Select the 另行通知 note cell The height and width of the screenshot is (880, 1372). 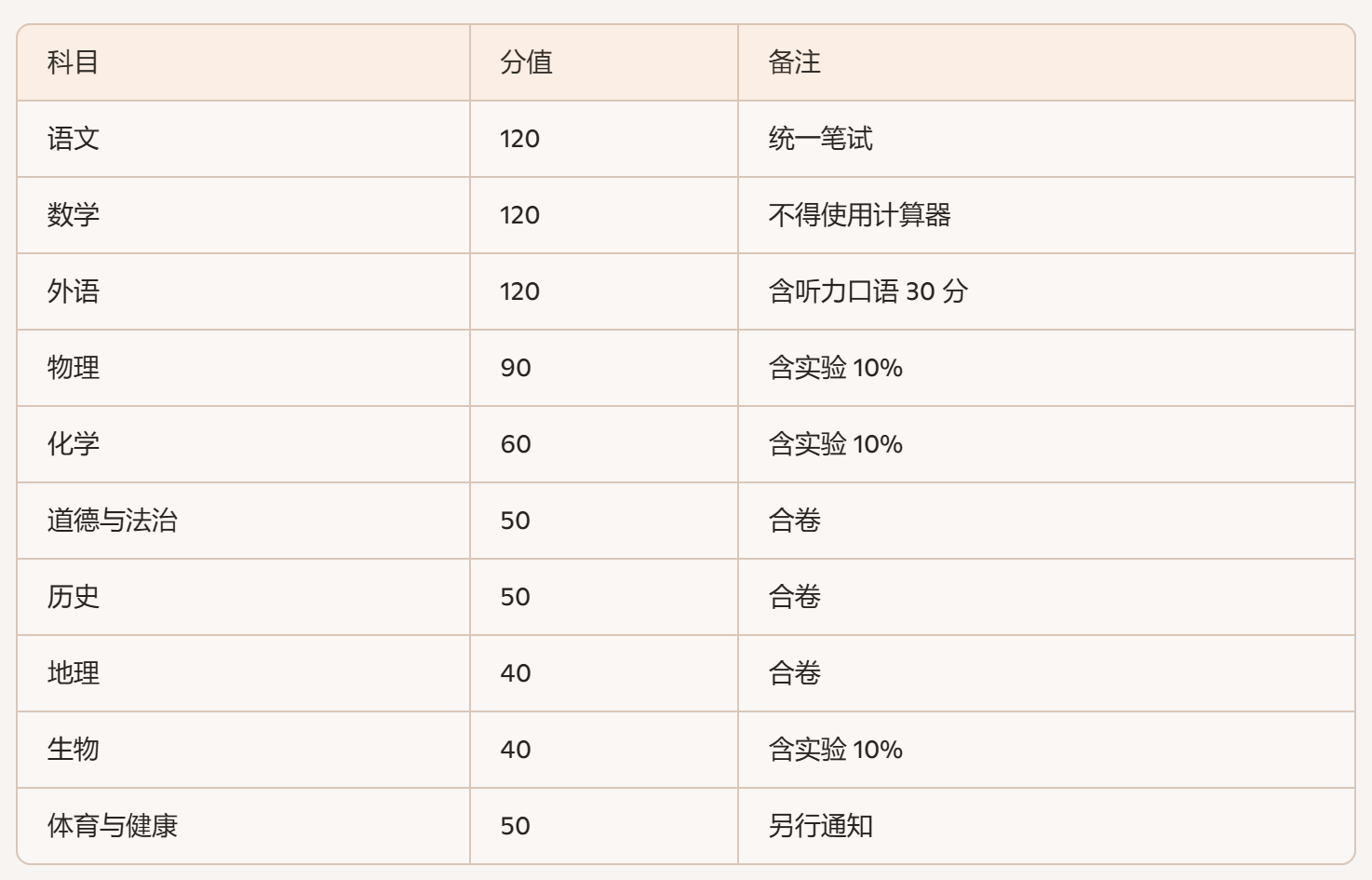(x=820, y=826)
